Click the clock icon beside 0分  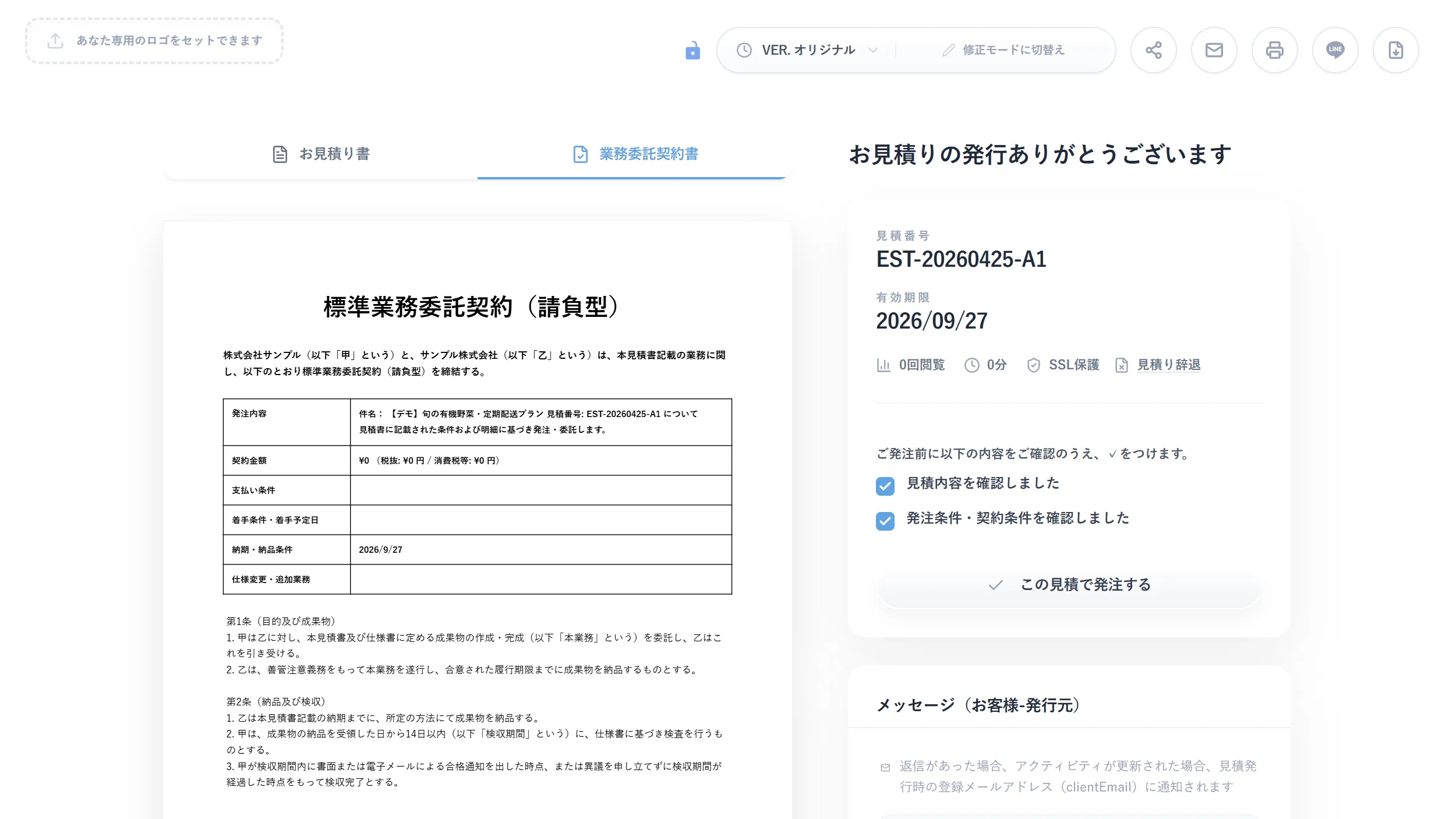(x=971, y=365)
